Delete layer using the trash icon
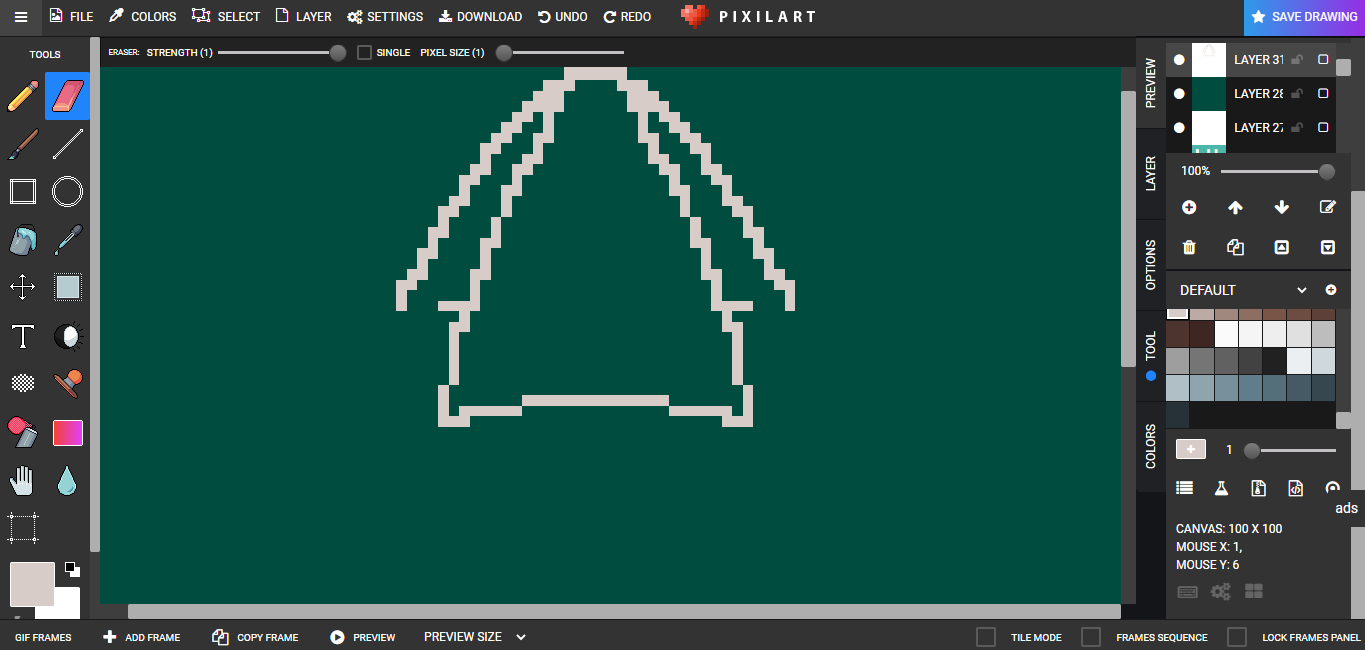Viewport: 1365px width, 650px height. point(1189,247)
